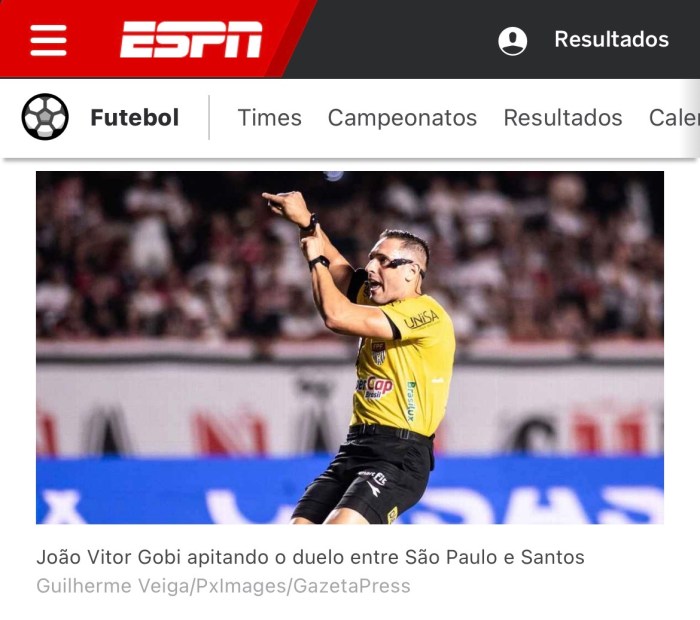
Task: Click the faded right edge of nav bar
Action: tap(691, 118)
